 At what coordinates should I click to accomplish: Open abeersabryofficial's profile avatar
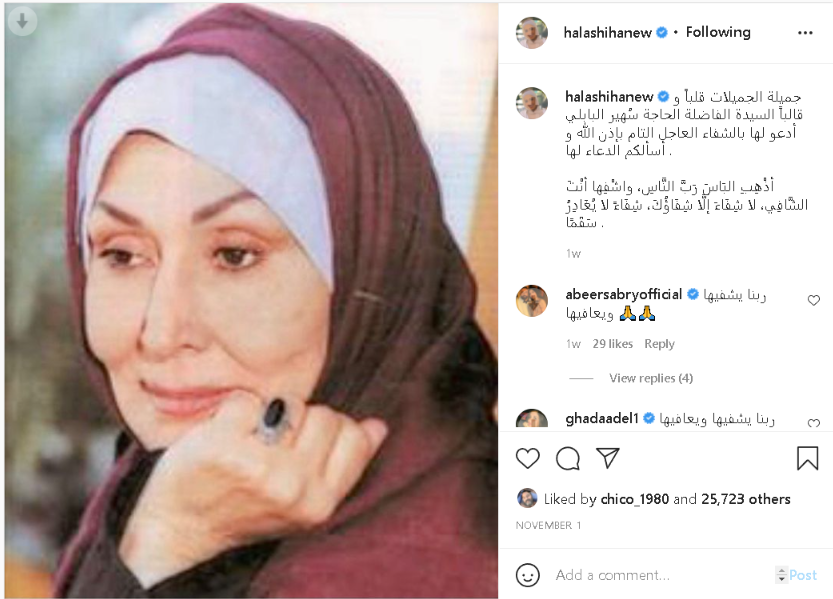point(532,301)
